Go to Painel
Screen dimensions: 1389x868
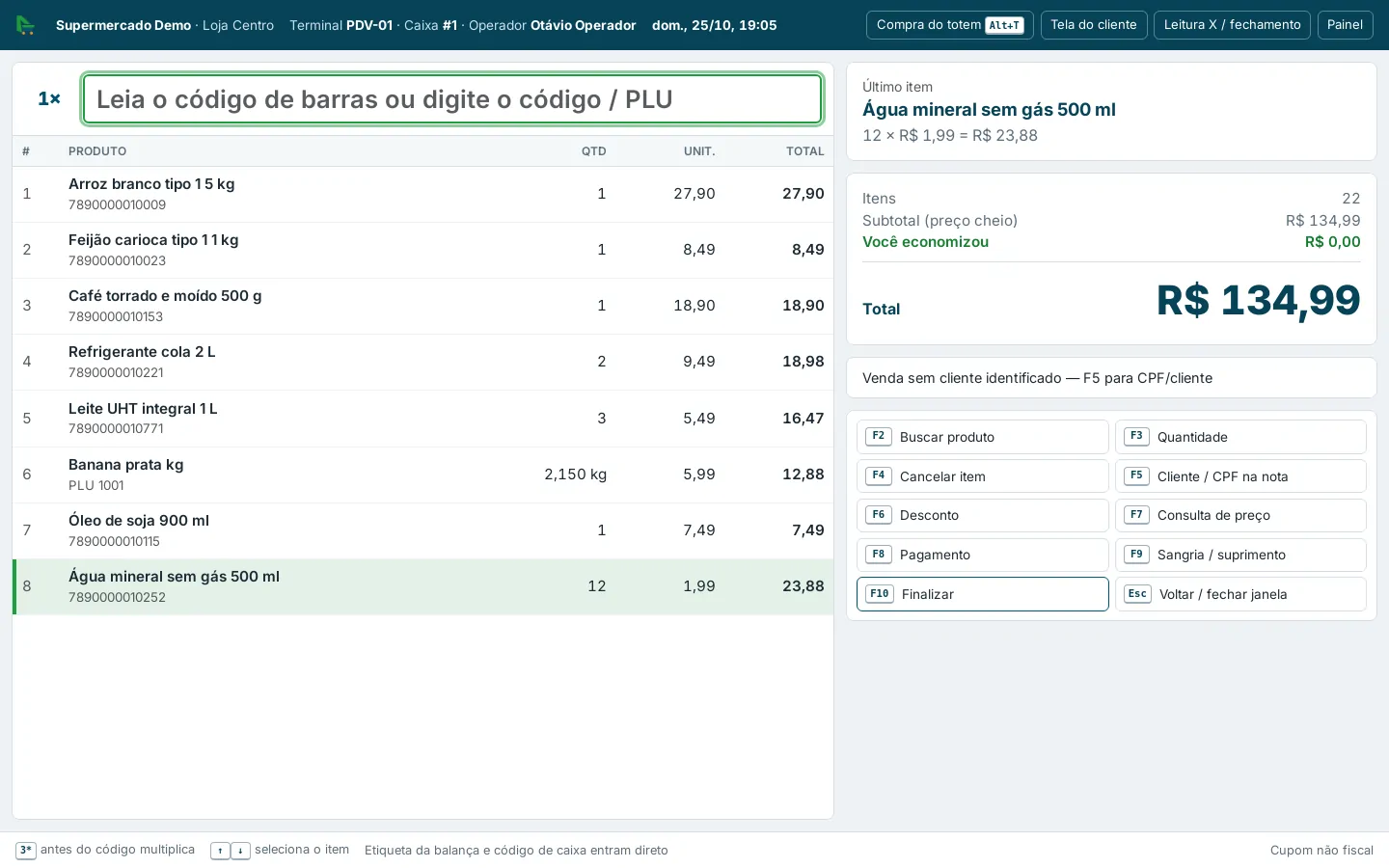tap(1345, 25)
